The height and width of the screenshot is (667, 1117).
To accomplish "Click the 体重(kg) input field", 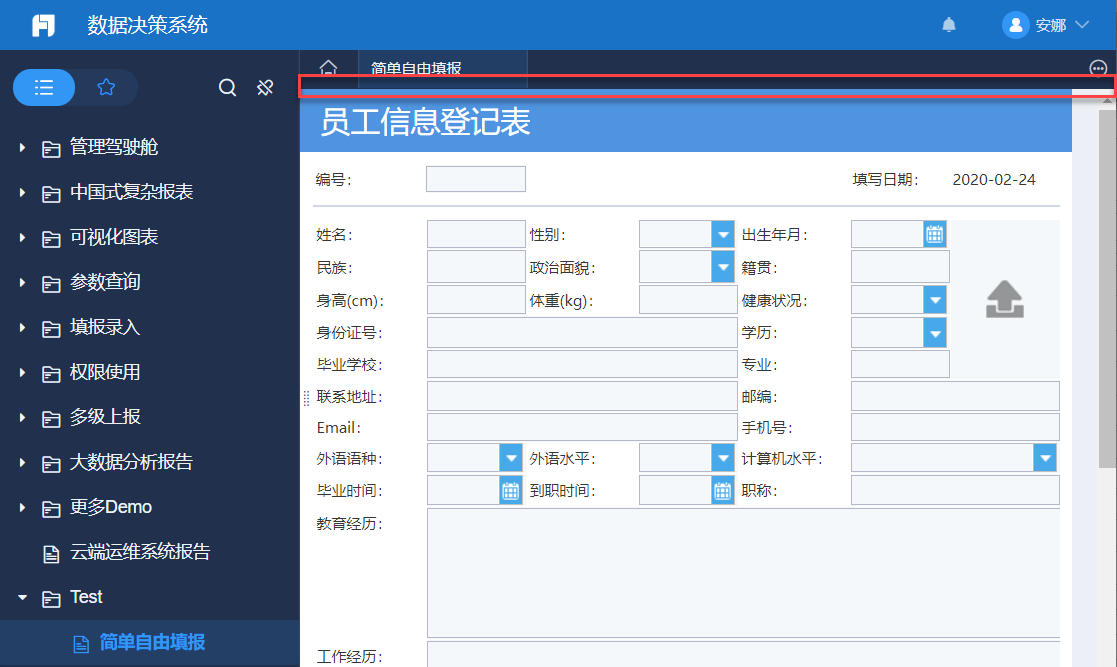I will click(x=688, y=300).
